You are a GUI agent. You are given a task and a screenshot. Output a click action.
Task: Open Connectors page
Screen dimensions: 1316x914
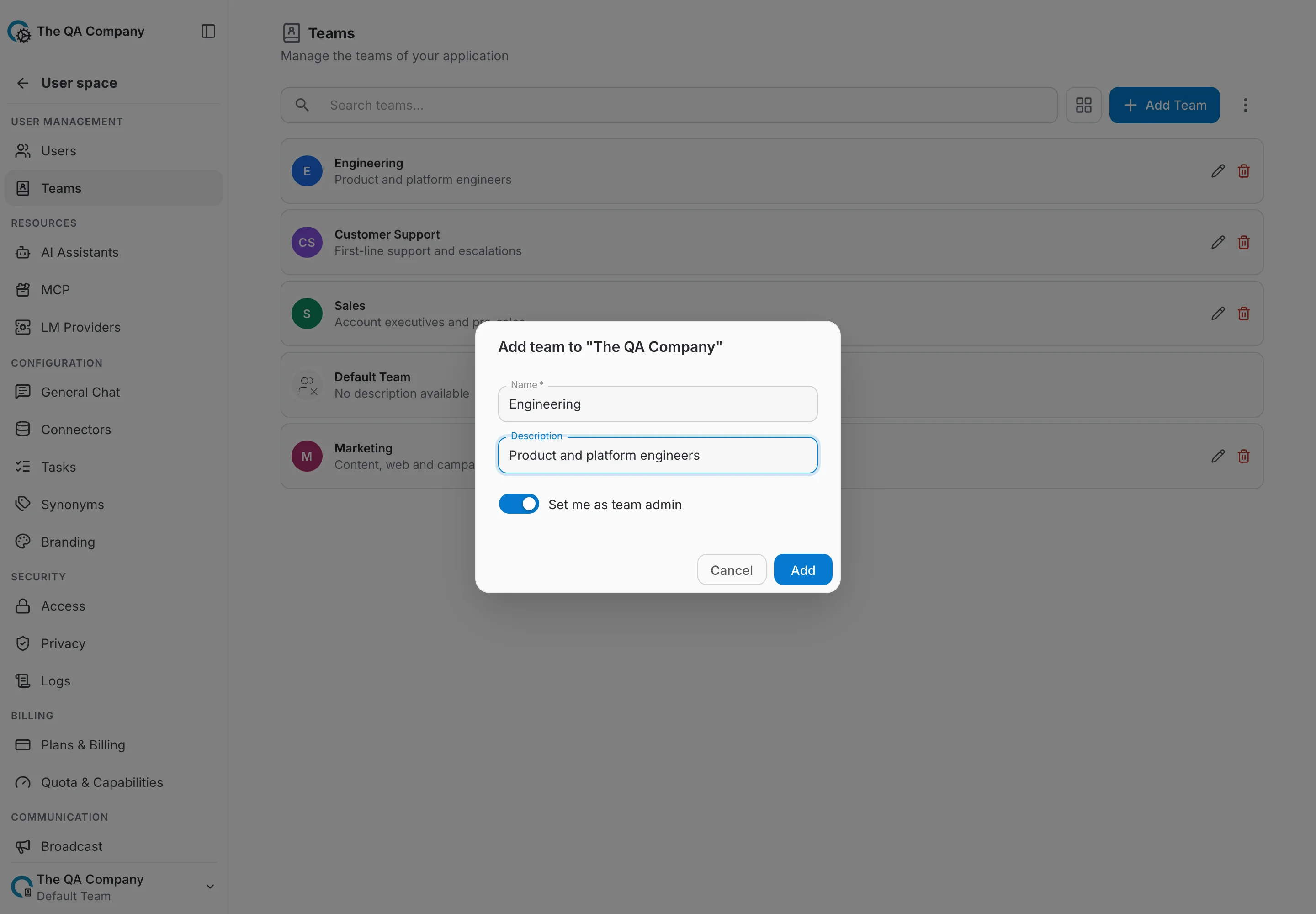113,430
